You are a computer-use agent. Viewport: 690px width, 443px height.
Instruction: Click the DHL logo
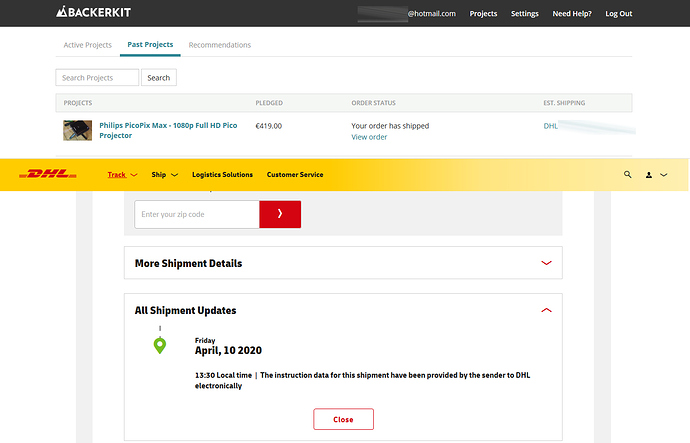(x=48, y=174)
